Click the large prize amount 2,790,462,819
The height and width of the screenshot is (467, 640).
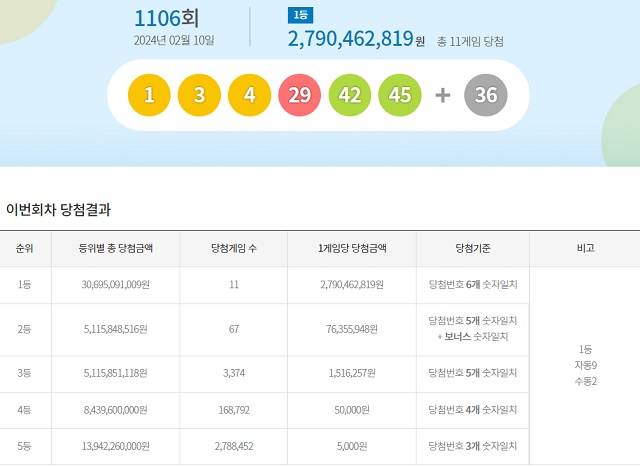pyautogui.click(x=351, y=39)
